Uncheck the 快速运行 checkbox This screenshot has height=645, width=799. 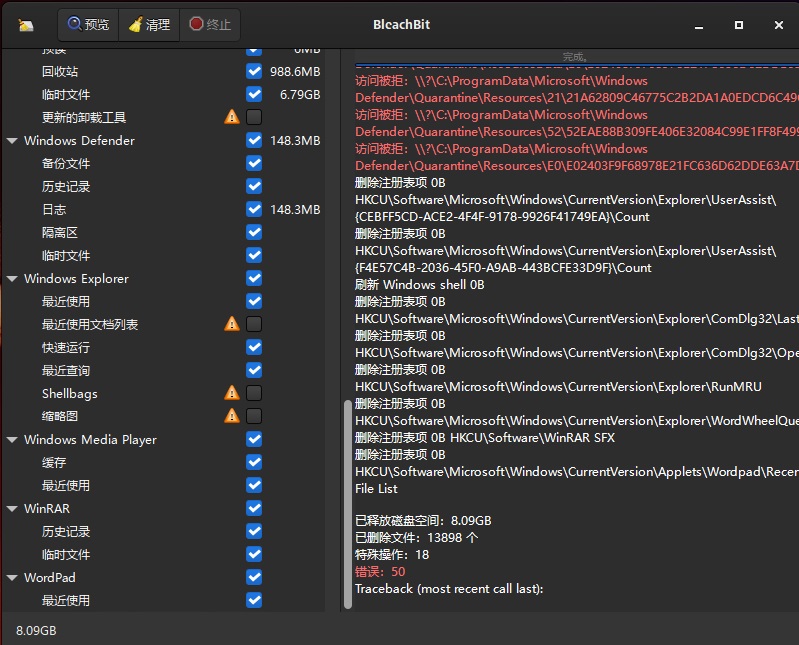point(254,347)
